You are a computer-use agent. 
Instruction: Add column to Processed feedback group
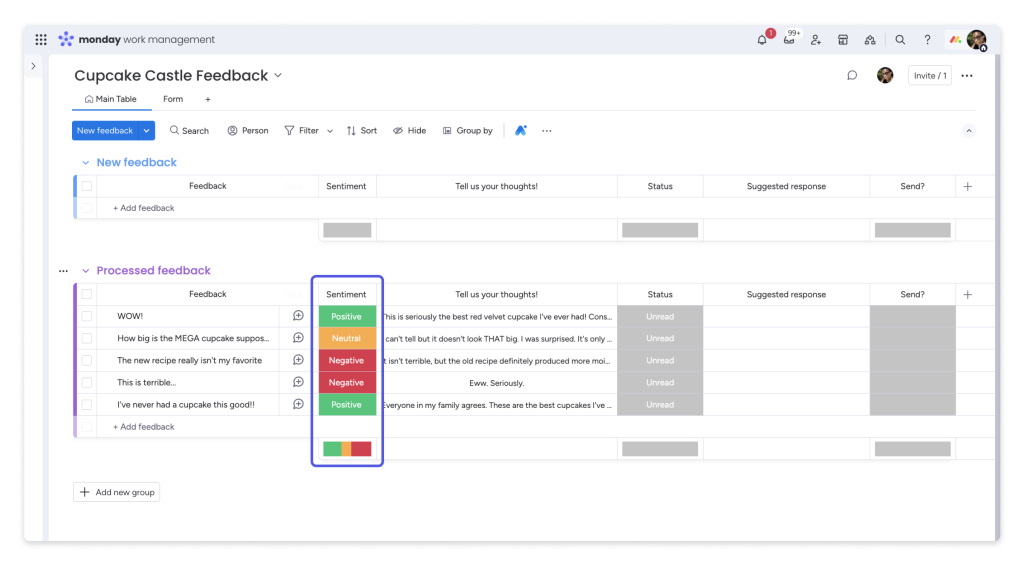pos(968,294)
